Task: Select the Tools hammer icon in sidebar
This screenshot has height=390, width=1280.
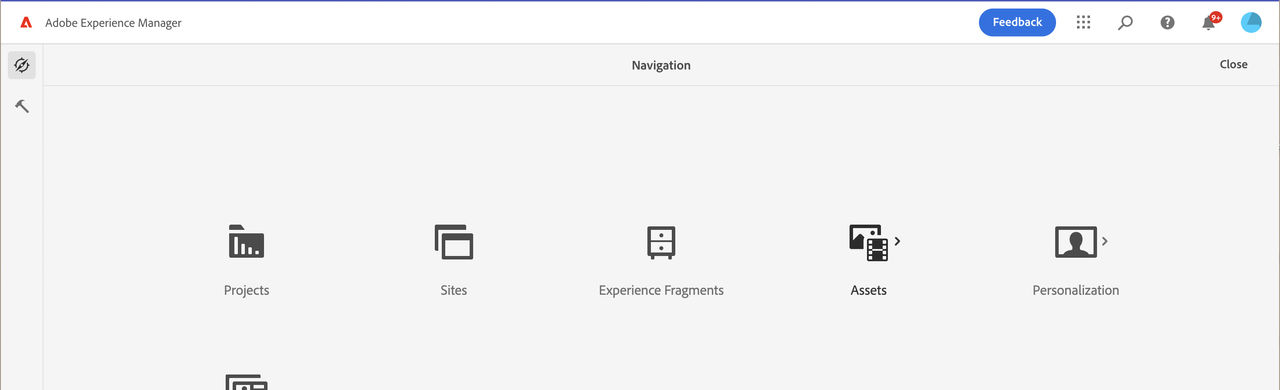Action: pyautogui.click(x=22, y=106)
